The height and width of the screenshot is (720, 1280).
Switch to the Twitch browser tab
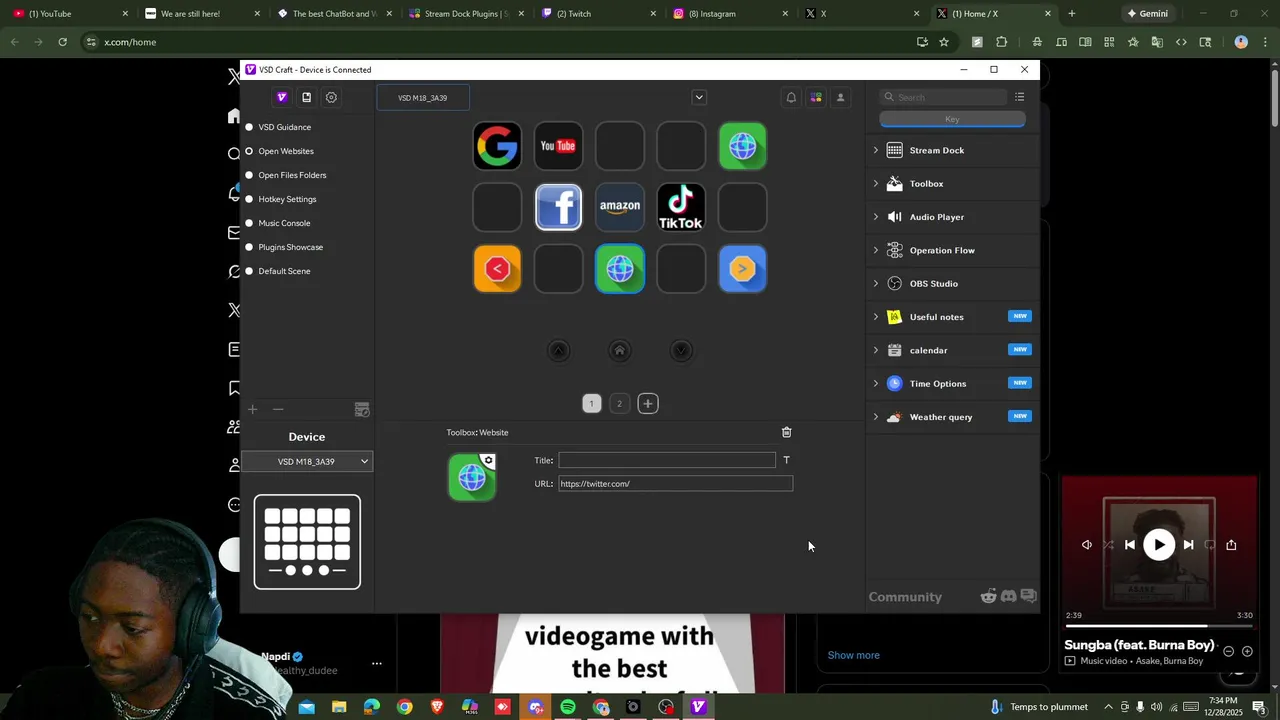tap(600, 14)
